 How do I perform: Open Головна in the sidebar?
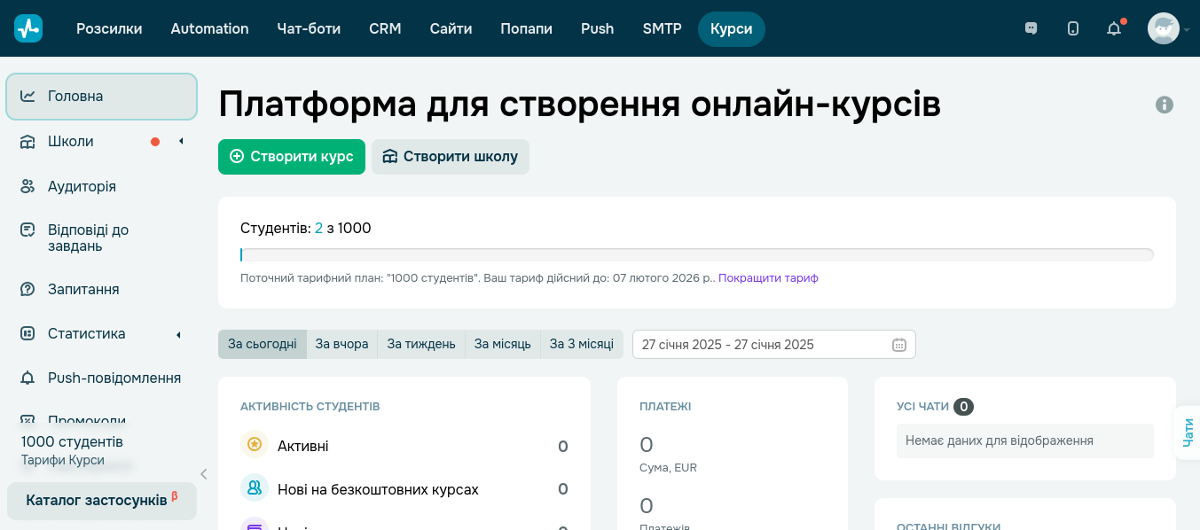click(101, 96)
